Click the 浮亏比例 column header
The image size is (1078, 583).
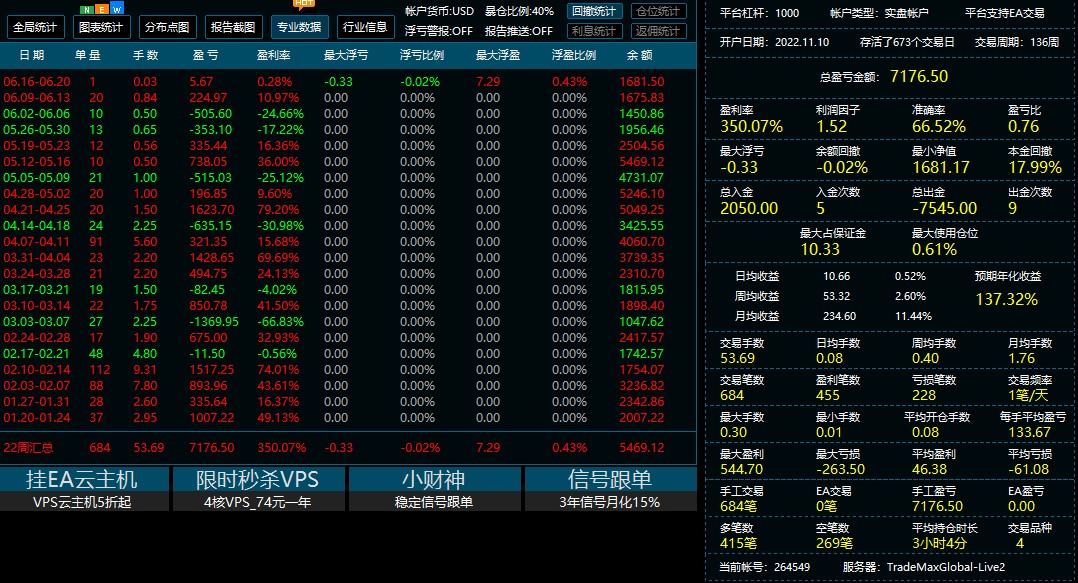(x=422, y=55)
